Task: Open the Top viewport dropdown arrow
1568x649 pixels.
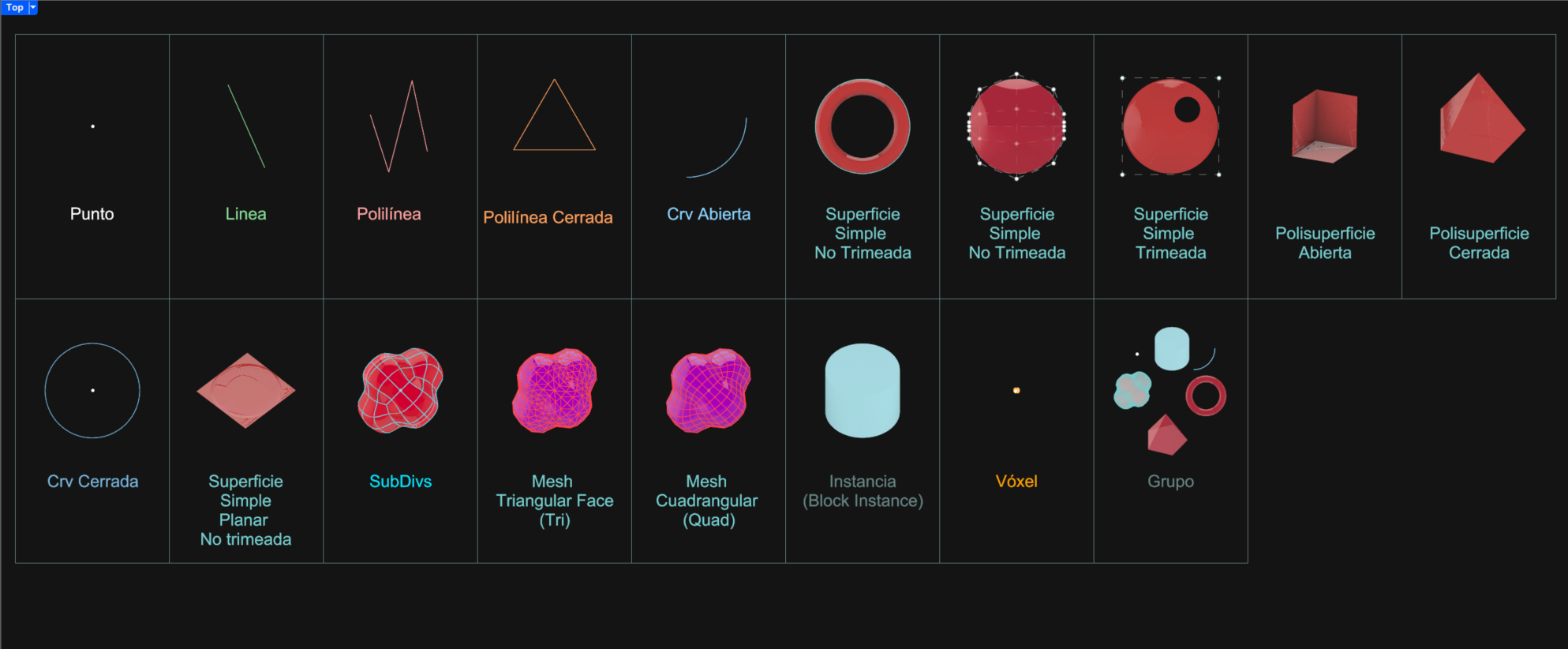Action: [33, 7]
